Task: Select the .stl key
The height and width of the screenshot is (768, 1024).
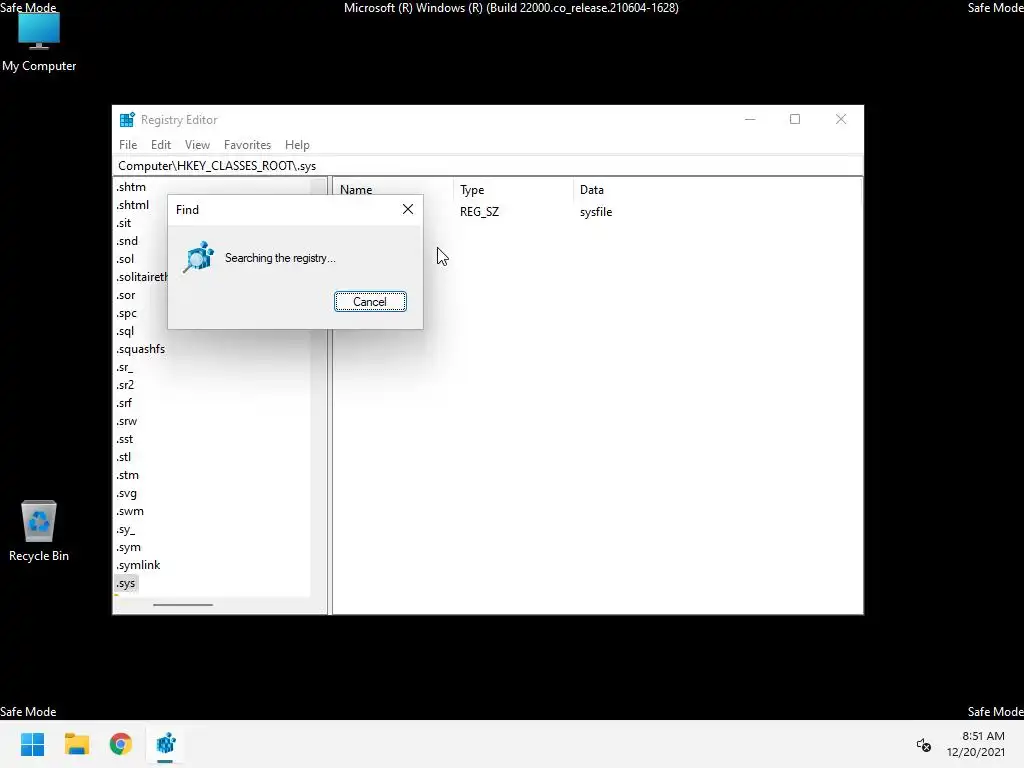Action: (123, 457)
